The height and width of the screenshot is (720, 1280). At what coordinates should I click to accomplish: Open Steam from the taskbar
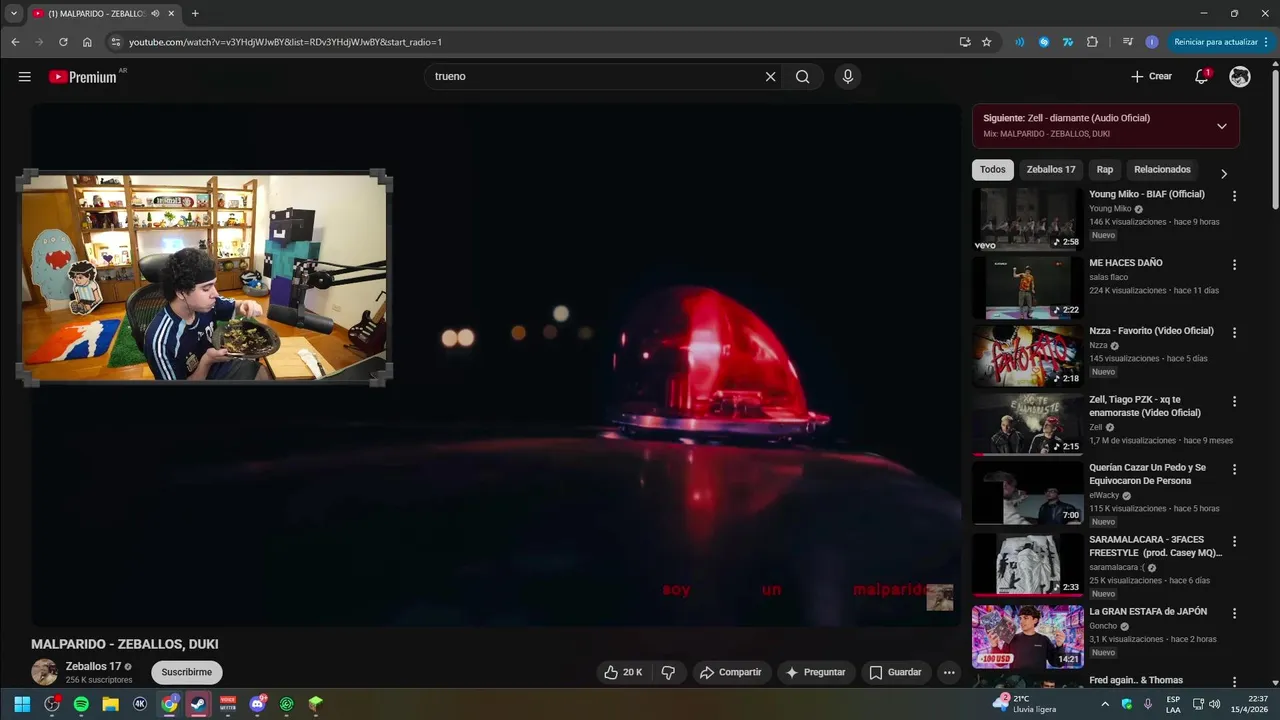[198, 704]
